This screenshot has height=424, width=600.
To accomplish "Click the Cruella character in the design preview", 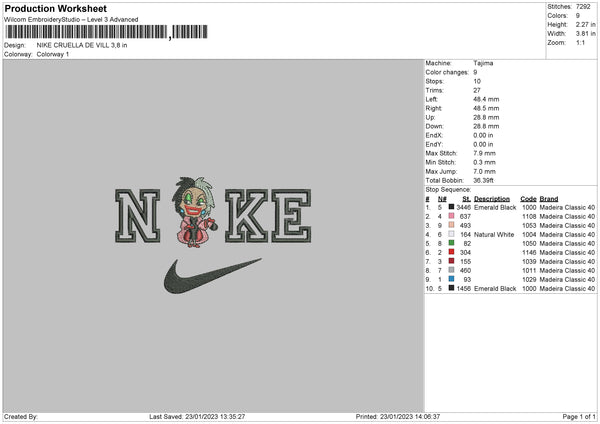I will click(x=194, y=212).
